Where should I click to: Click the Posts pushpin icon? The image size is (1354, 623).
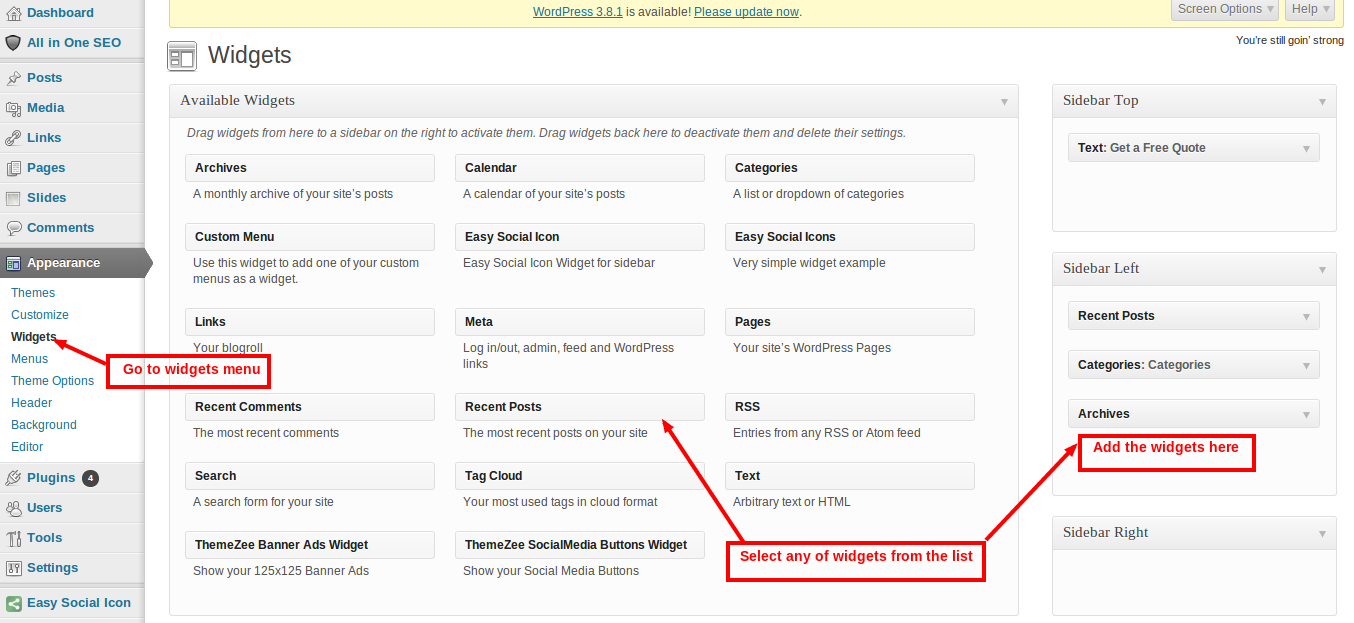(13, 78)
